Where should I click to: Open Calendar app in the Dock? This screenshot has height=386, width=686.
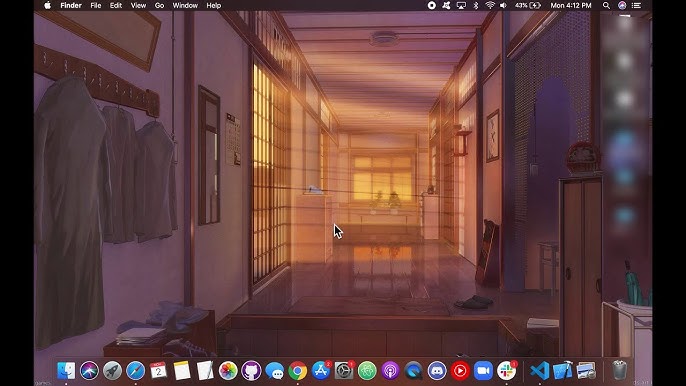[158, 371]
